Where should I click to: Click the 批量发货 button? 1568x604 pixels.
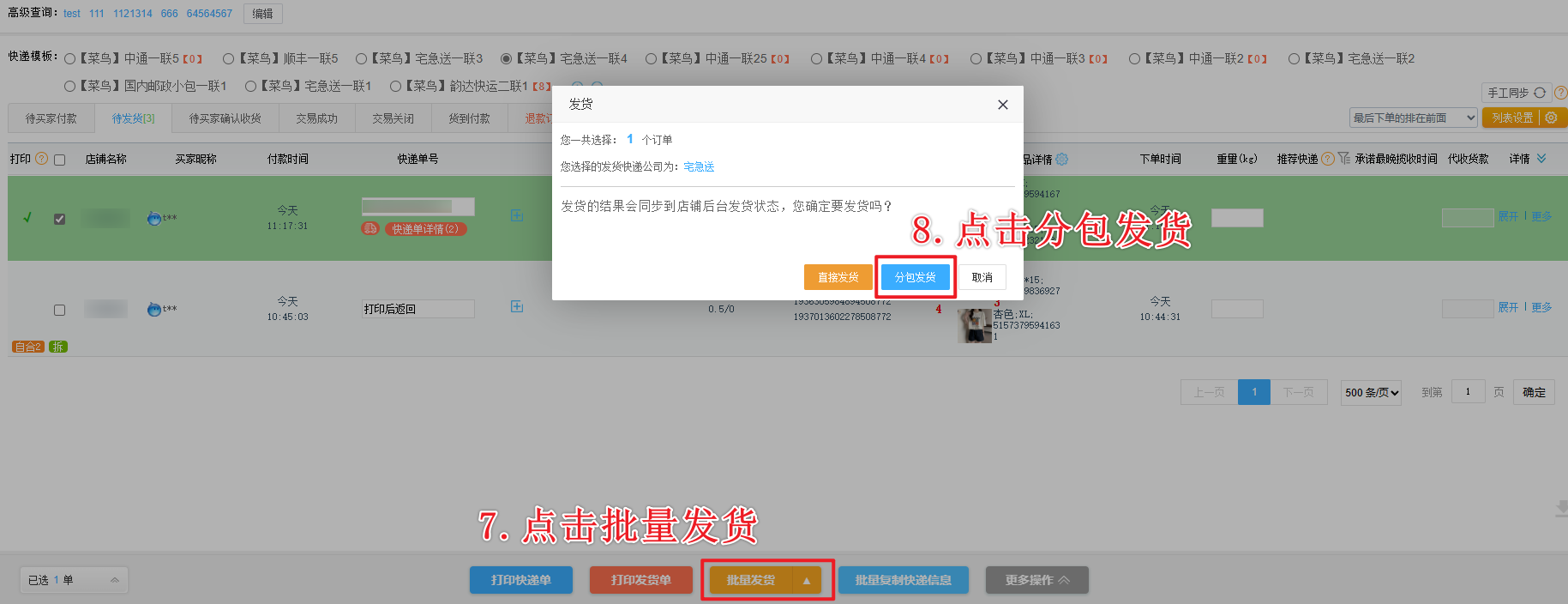(751, 580)
